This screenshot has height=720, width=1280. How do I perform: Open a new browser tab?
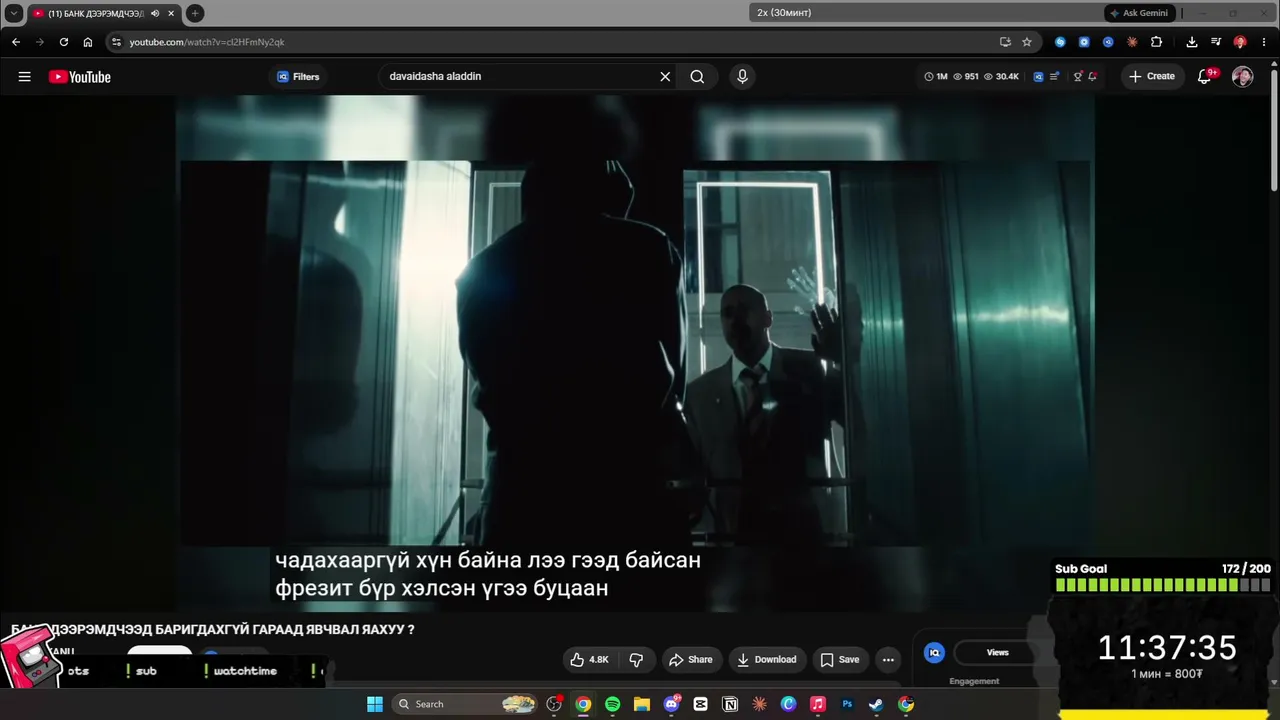(x=195, y=13)
